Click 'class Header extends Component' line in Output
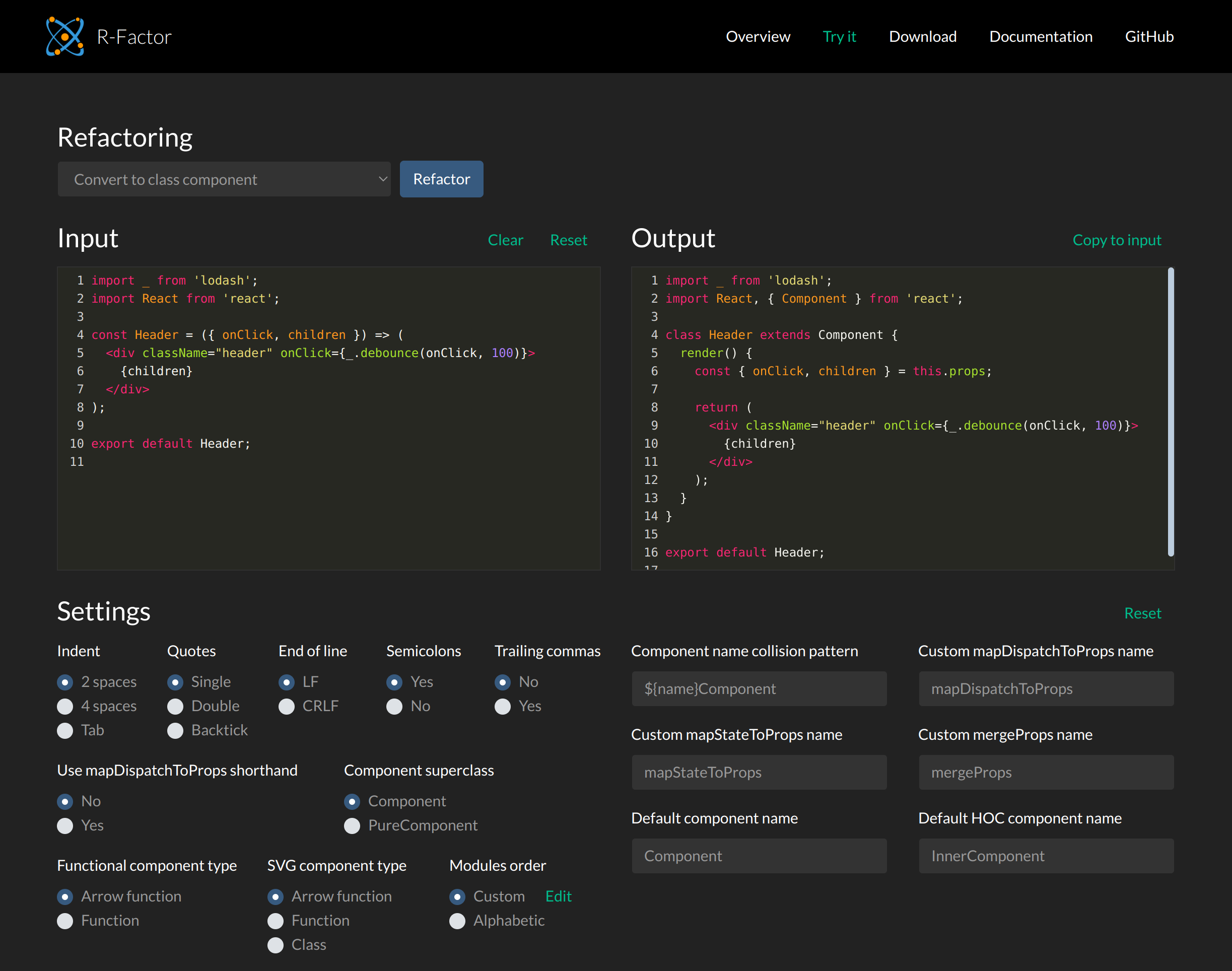This screenshot has height=971, width=1232. pos(782,335)
